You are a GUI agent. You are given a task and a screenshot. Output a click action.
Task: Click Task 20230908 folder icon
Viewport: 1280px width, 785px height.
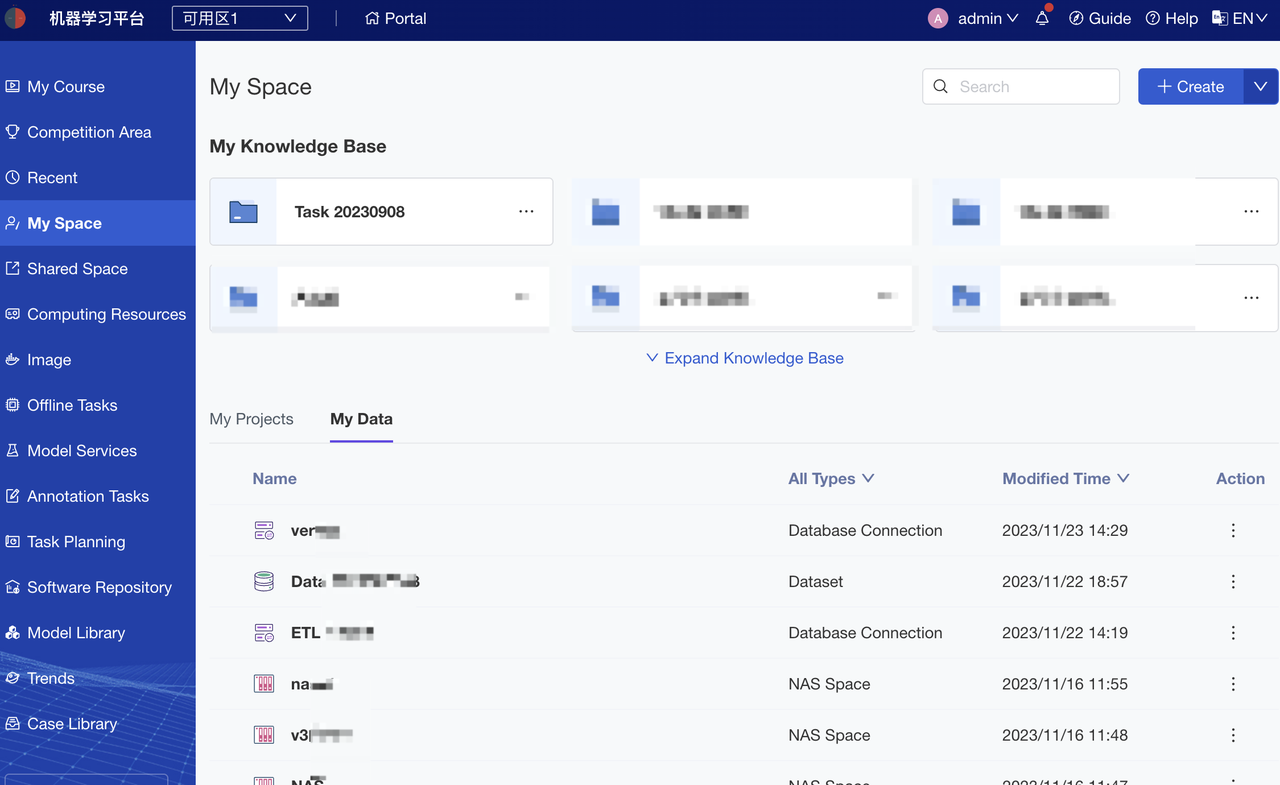[243, 212]
